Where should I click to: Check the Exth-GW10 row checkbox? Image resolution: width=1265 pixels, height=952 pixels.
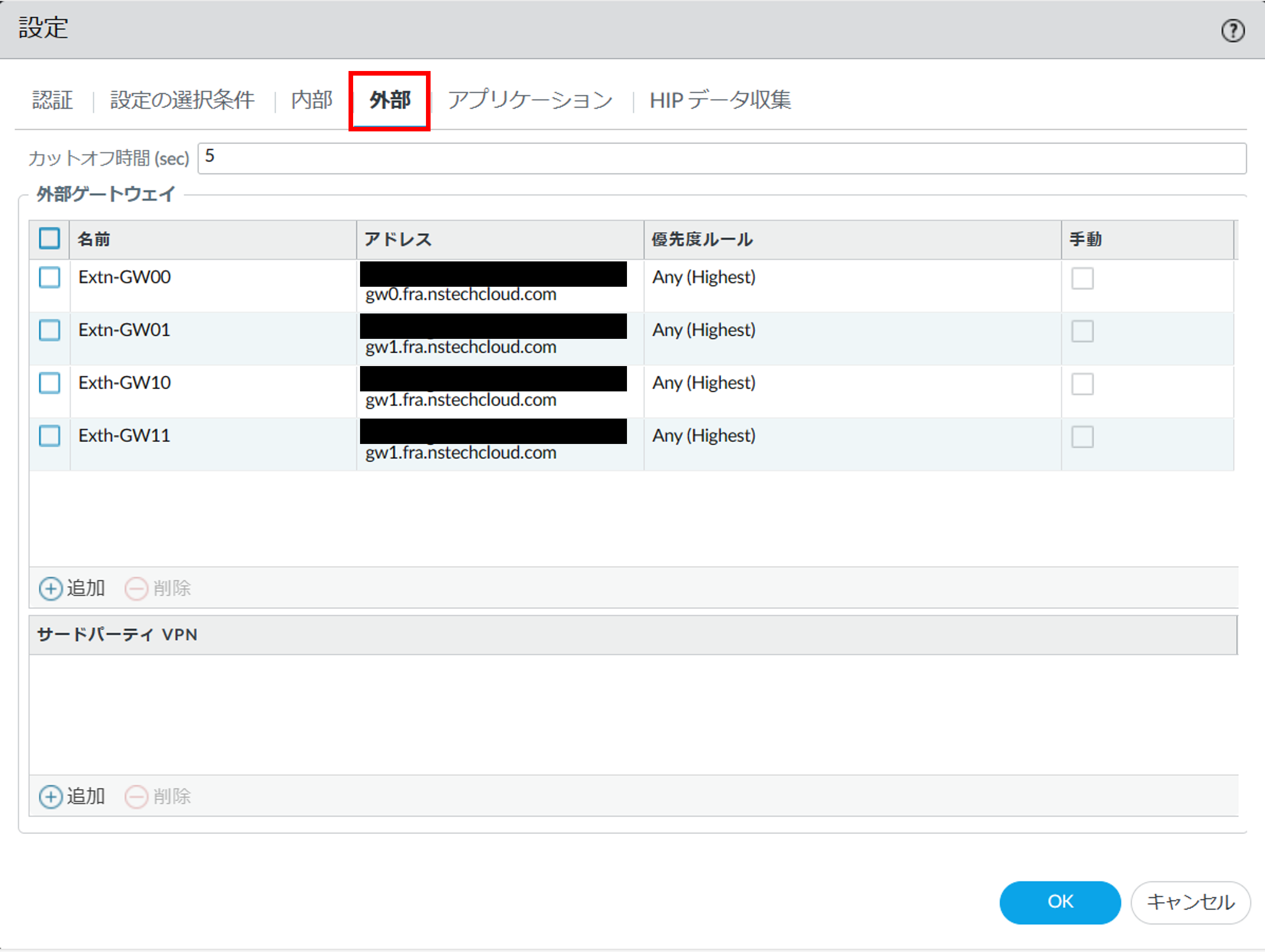49,383
